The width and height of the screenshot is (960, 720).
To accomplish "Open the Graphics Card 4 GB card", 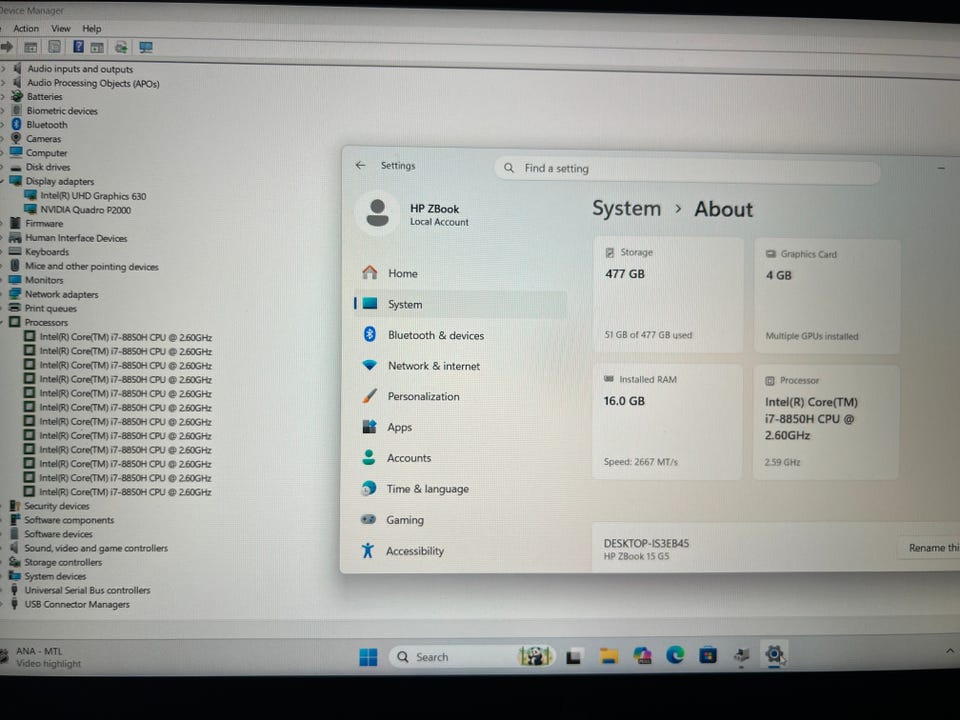I will [828, 296].
